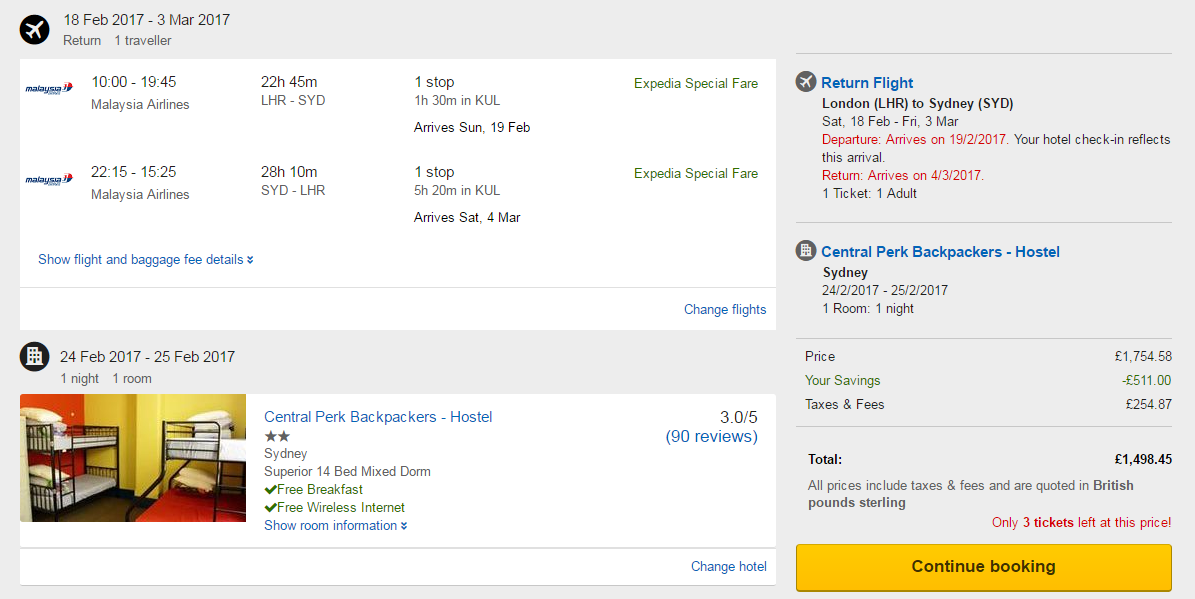Click 24 Feb 2017 - 25 Feb 2017 header
The height and width of the screenshot is (599, 1195).
[x=147, y=357]
